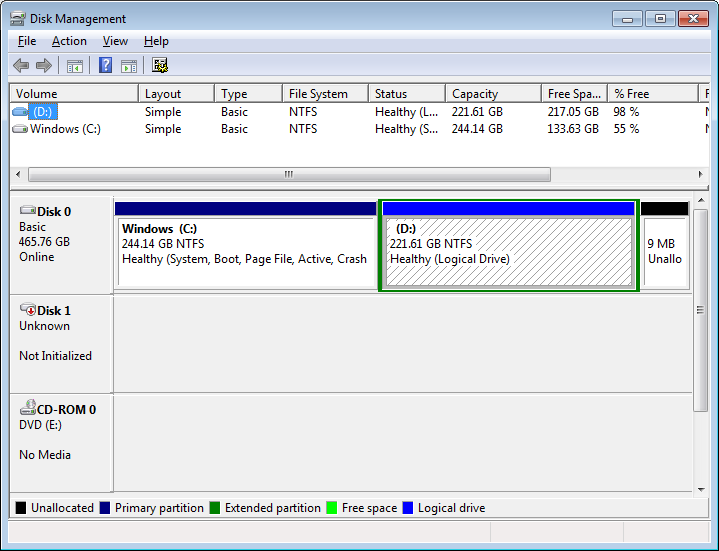Toggle the Show/Hide Action Pane icon
The width and height of the screenshot is (719, 551).
(129, 66)
